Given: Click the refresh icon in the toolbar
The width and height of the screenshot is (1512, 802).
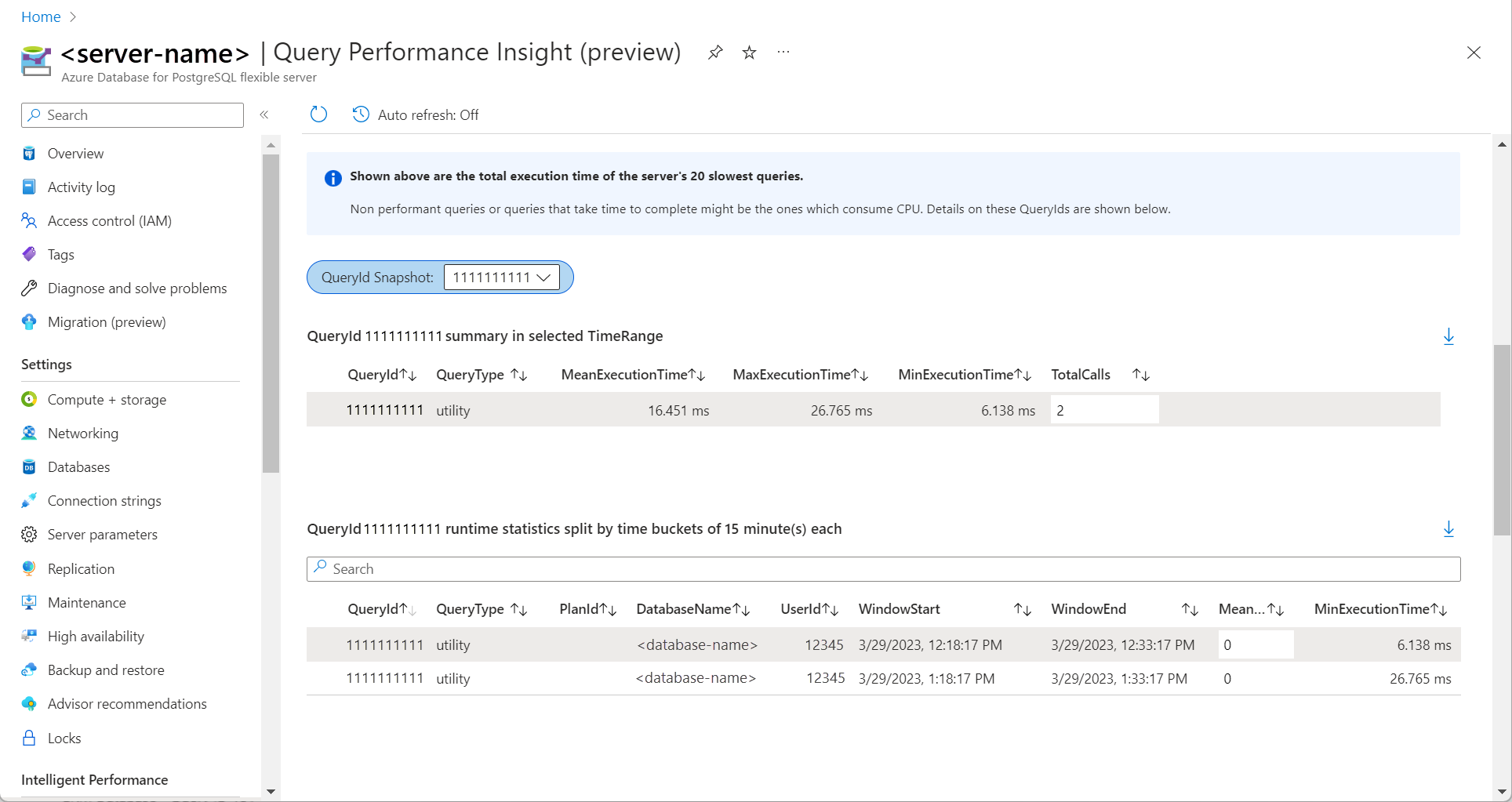Looking at the screenshot, I should tap(318, 114).
